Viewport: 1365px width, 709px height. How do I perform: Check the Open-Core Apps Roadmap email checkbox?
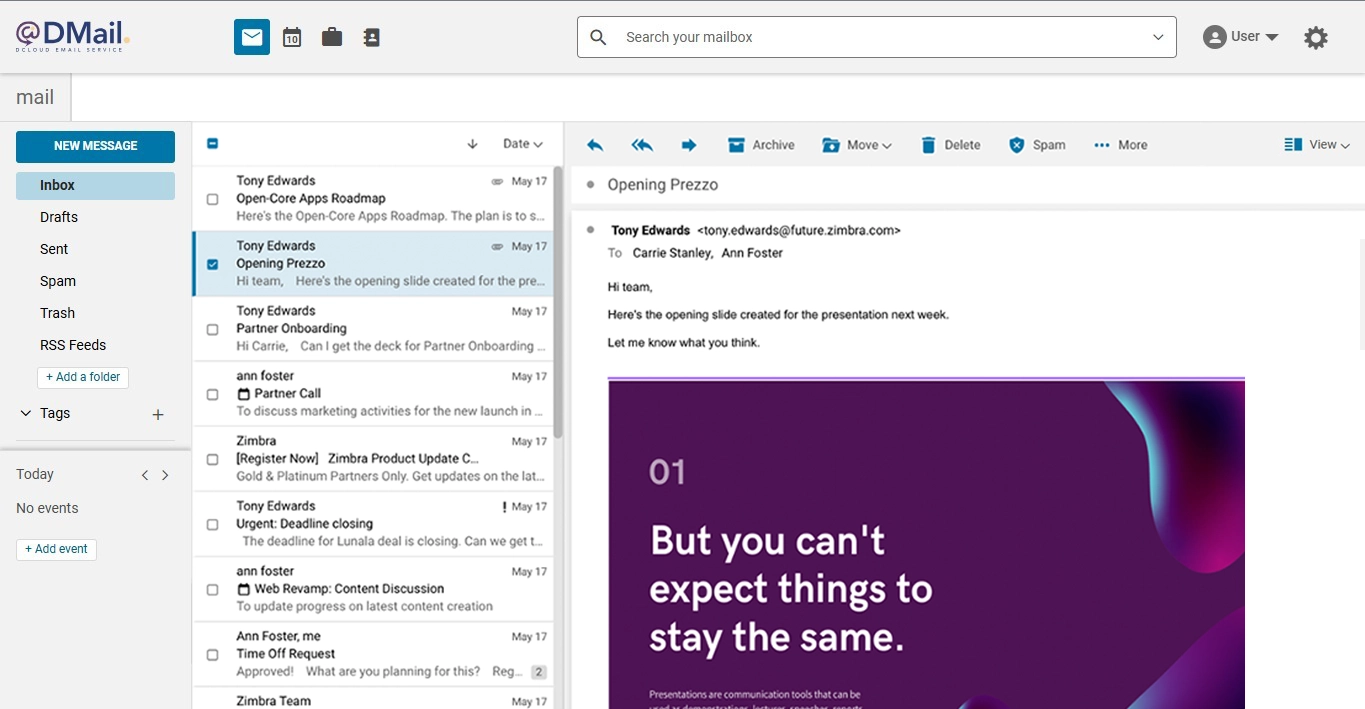pos(212,198)
